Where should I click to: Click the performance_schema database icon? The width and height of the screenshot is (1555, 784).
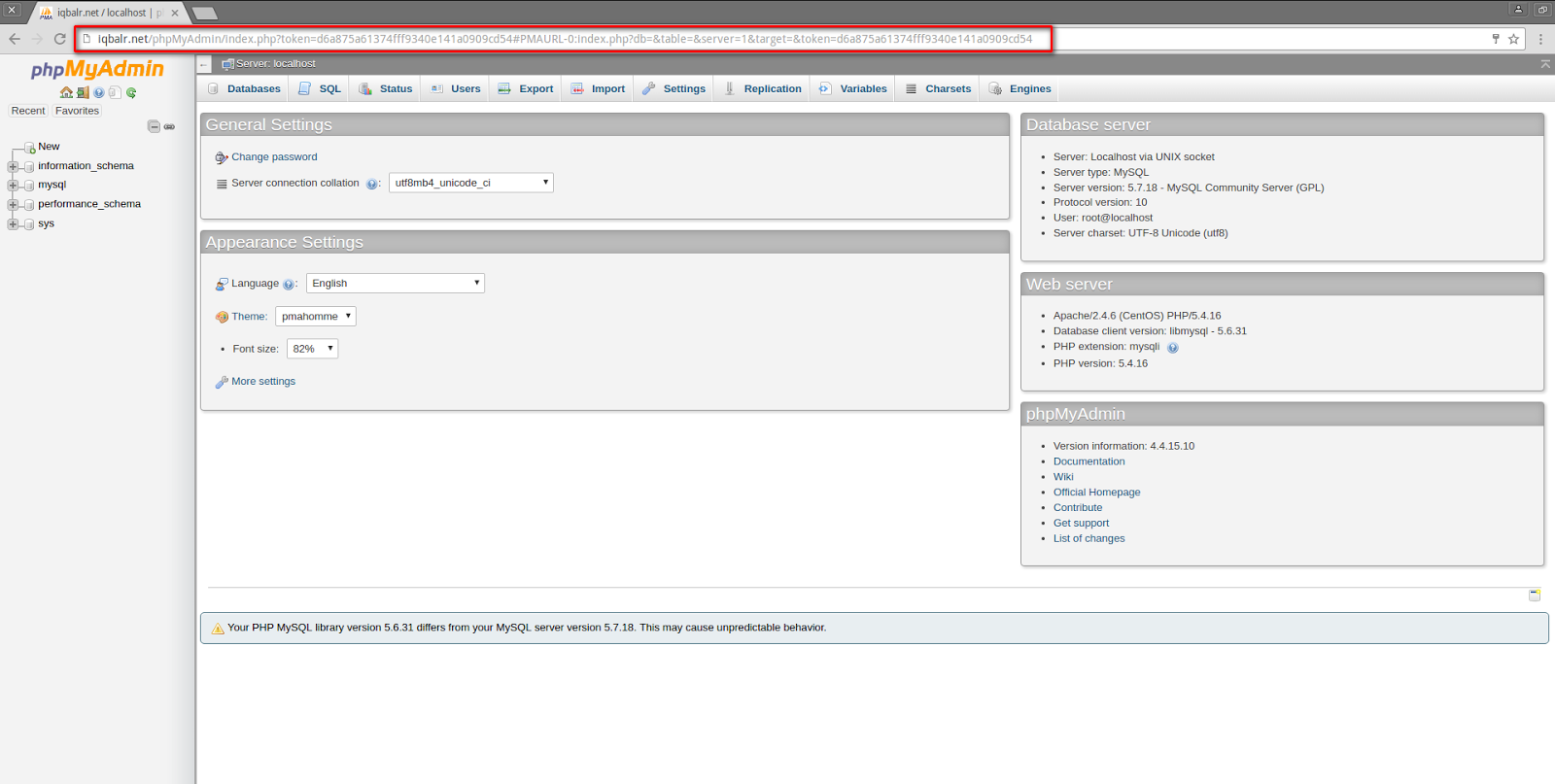click(x=29, y=205)
